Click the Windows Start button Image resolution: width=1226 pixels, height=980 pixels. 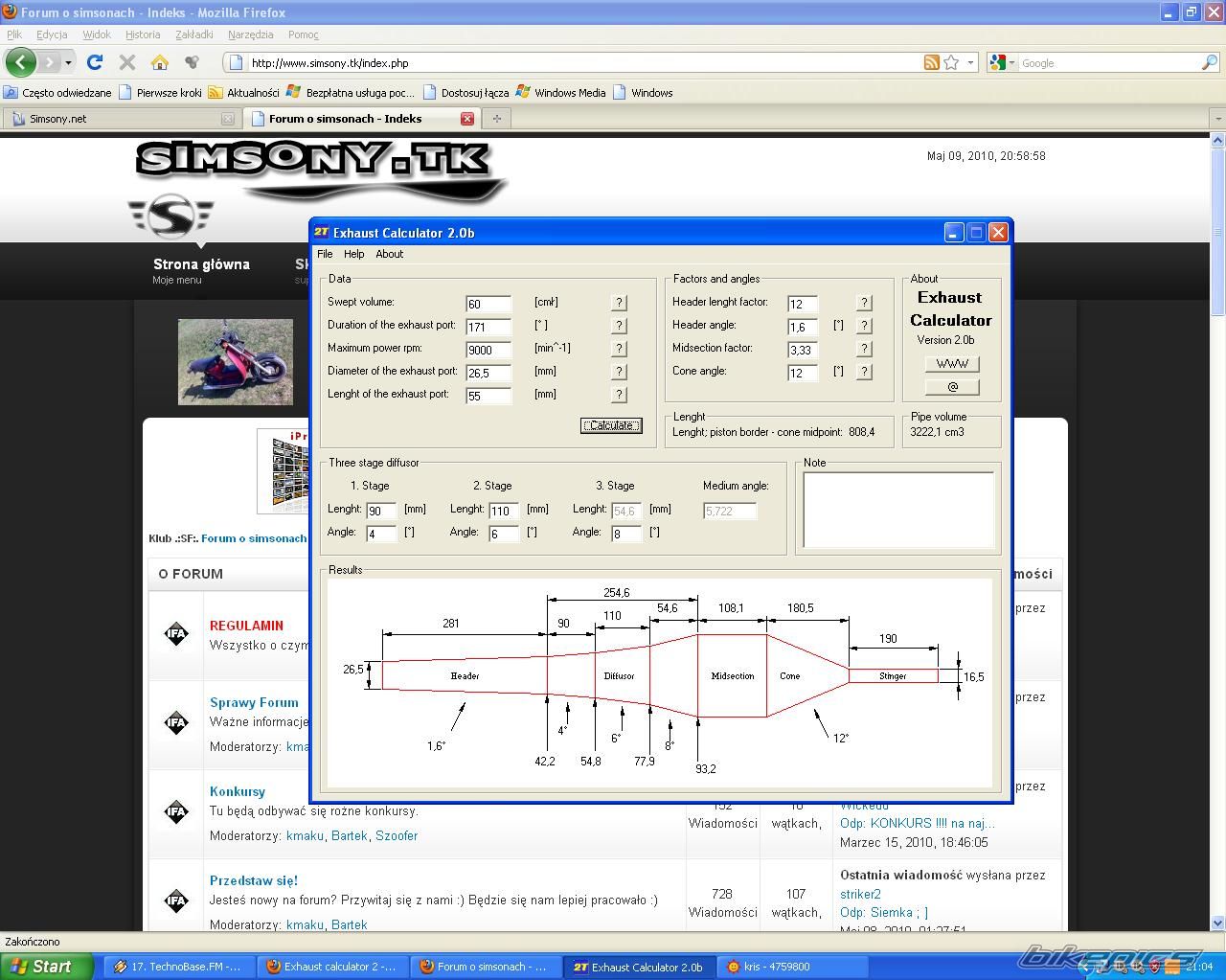45,967
